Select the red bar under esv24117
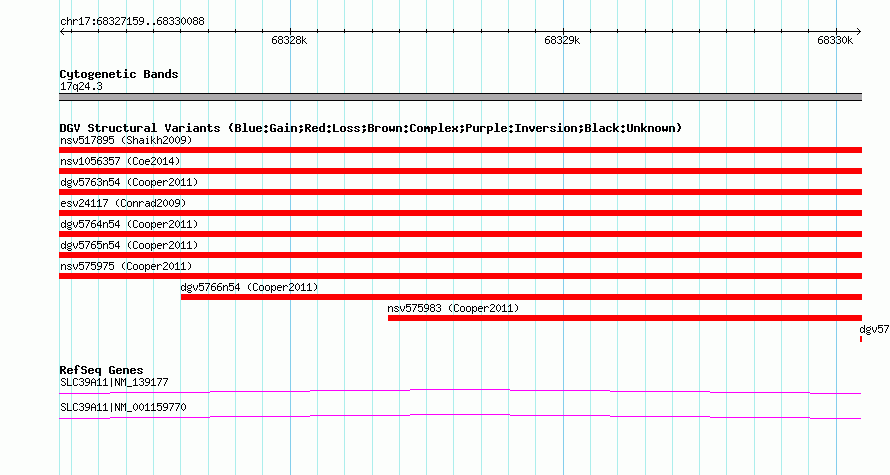890x475 pixels. tap(460, 213)
